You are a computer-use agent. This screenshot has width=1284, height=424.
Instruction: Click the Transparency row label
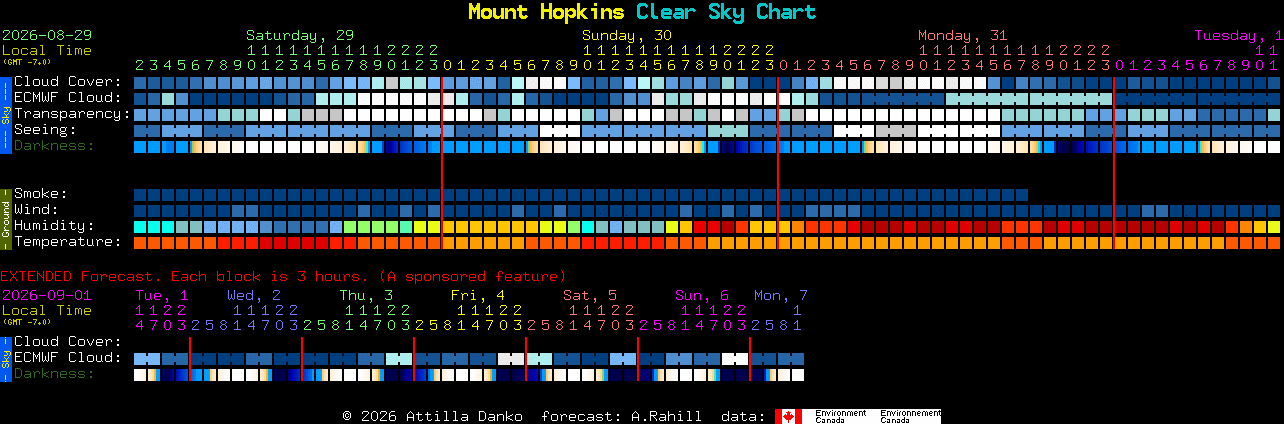(x=72, y=114)
